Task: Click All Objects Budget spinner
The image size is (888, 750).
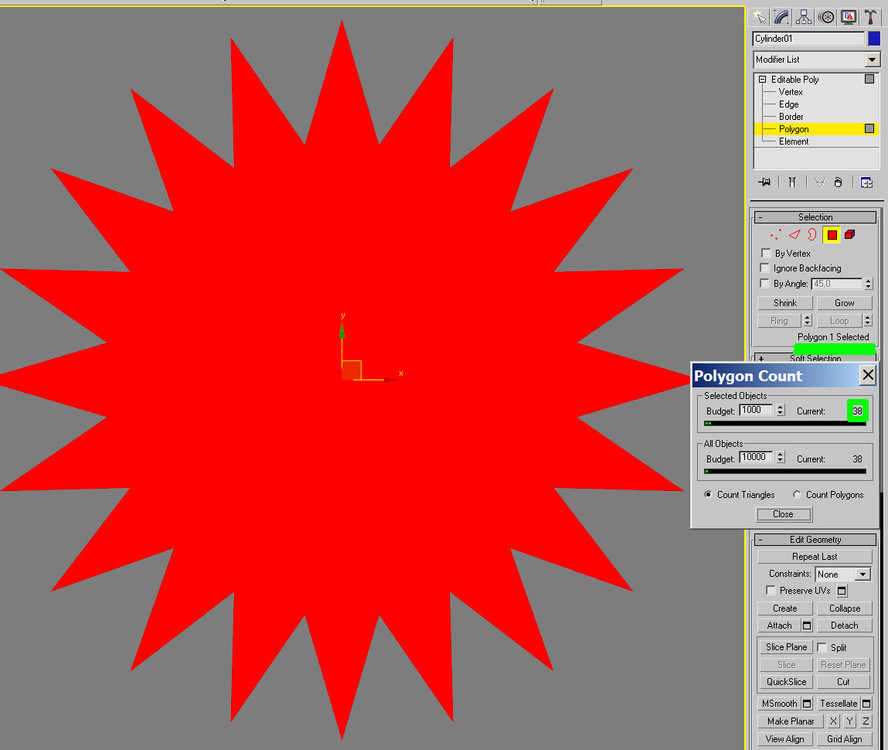Action: pyautogui.click(x=780, y=457)
